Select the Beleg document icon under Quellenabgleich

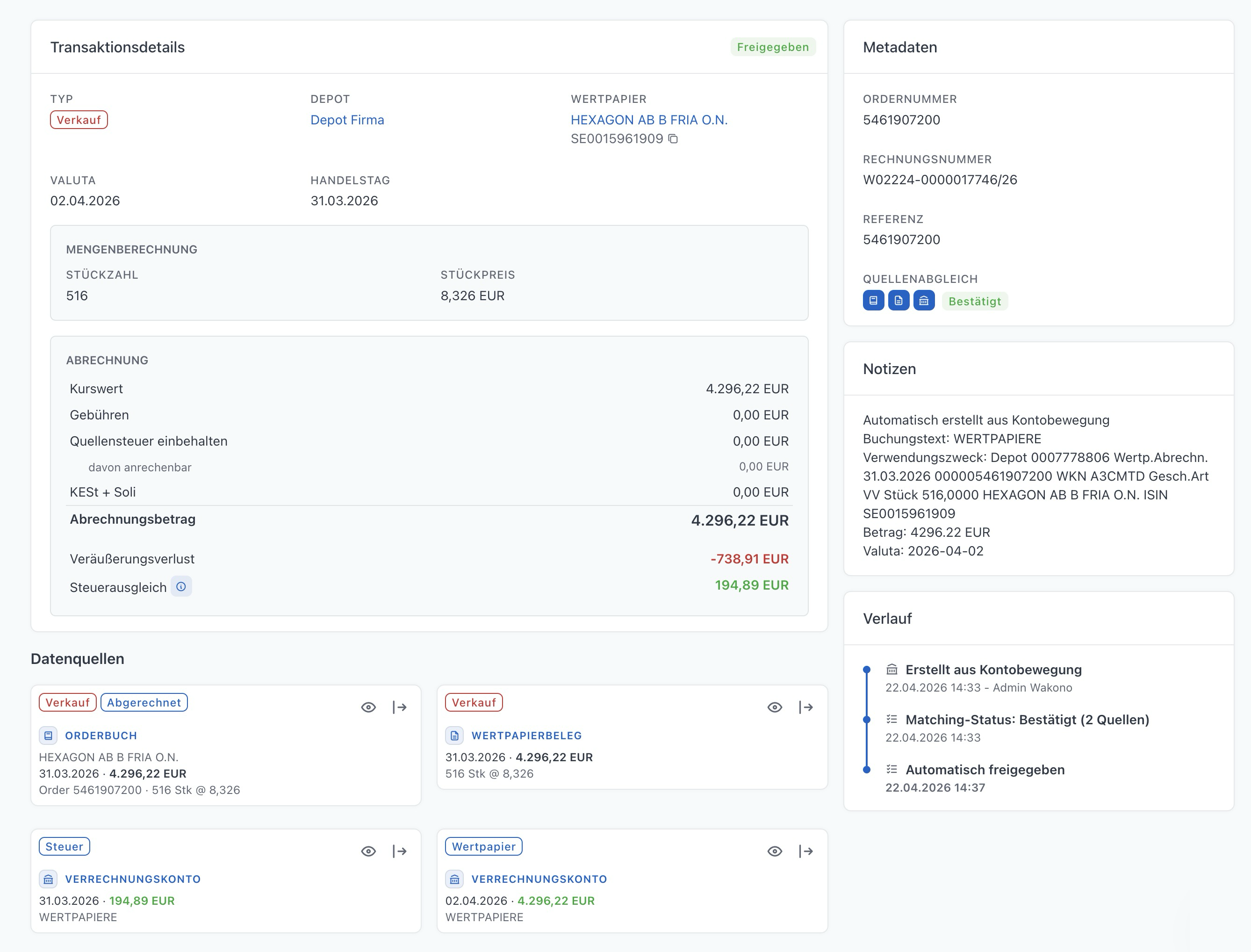(x=899, y=301)
